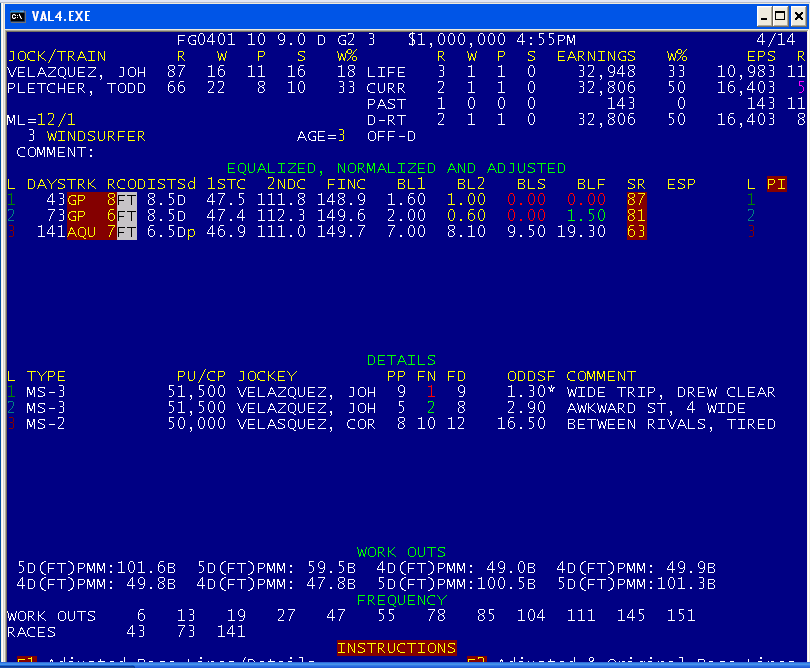This screenshot has width=810, height=668.
Task: Click the AGE=3 field
Action: (x=321, y=136)
